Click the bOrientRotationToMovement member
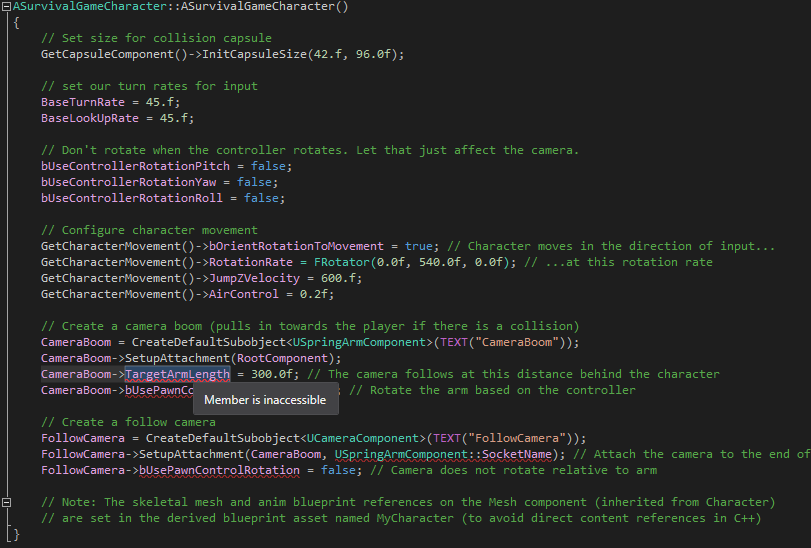The width and height of the screenshot is (811, 548). [x=296, y=247]
